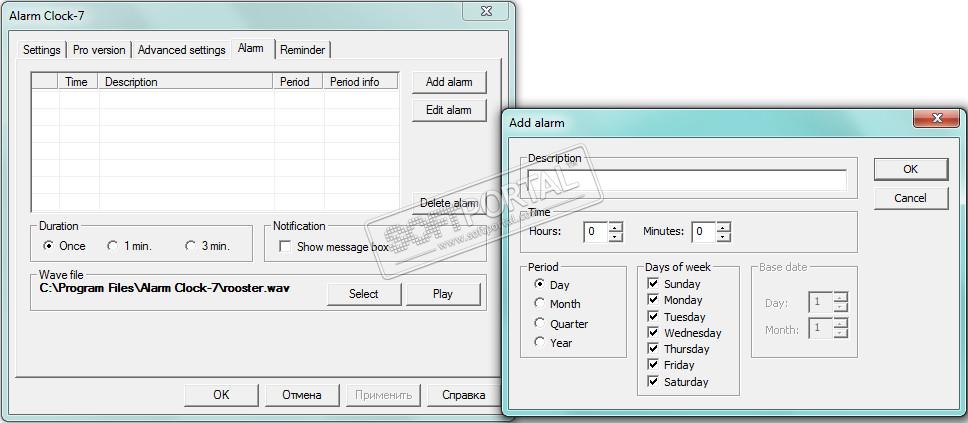Uncheck the Friday checkbox
This screenshot has width=968, height=423.
(653, 365)
